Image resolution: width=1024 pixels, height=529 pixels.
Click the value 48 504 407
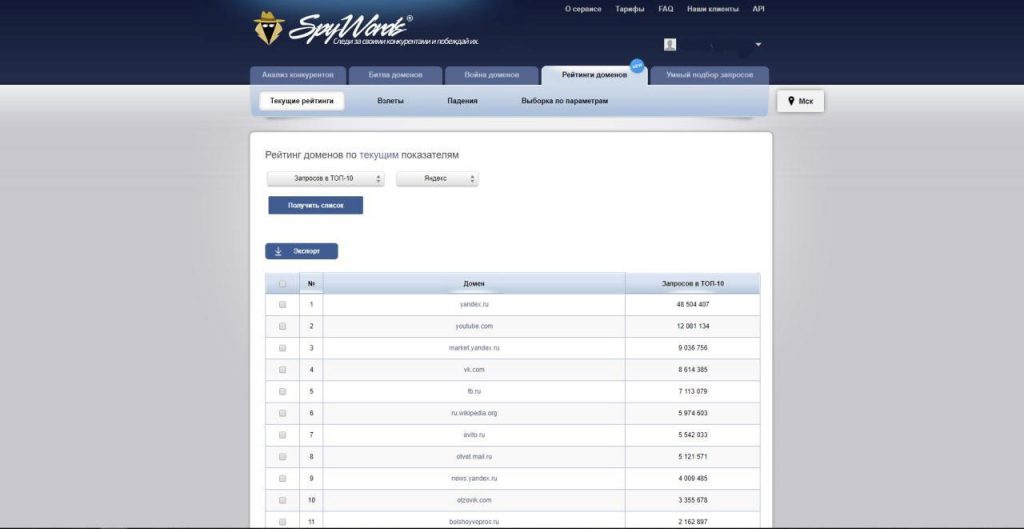(x=692, y=304)
